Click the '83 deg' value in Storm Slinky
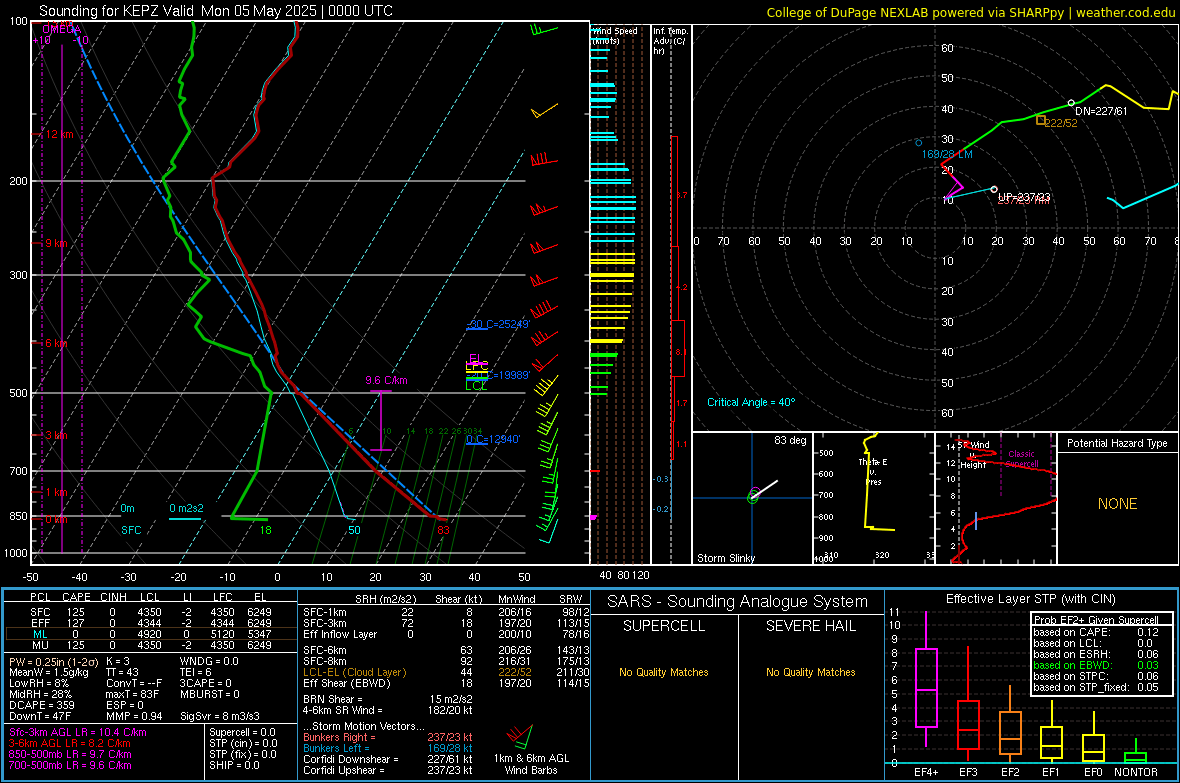 (x=790, y=440)
